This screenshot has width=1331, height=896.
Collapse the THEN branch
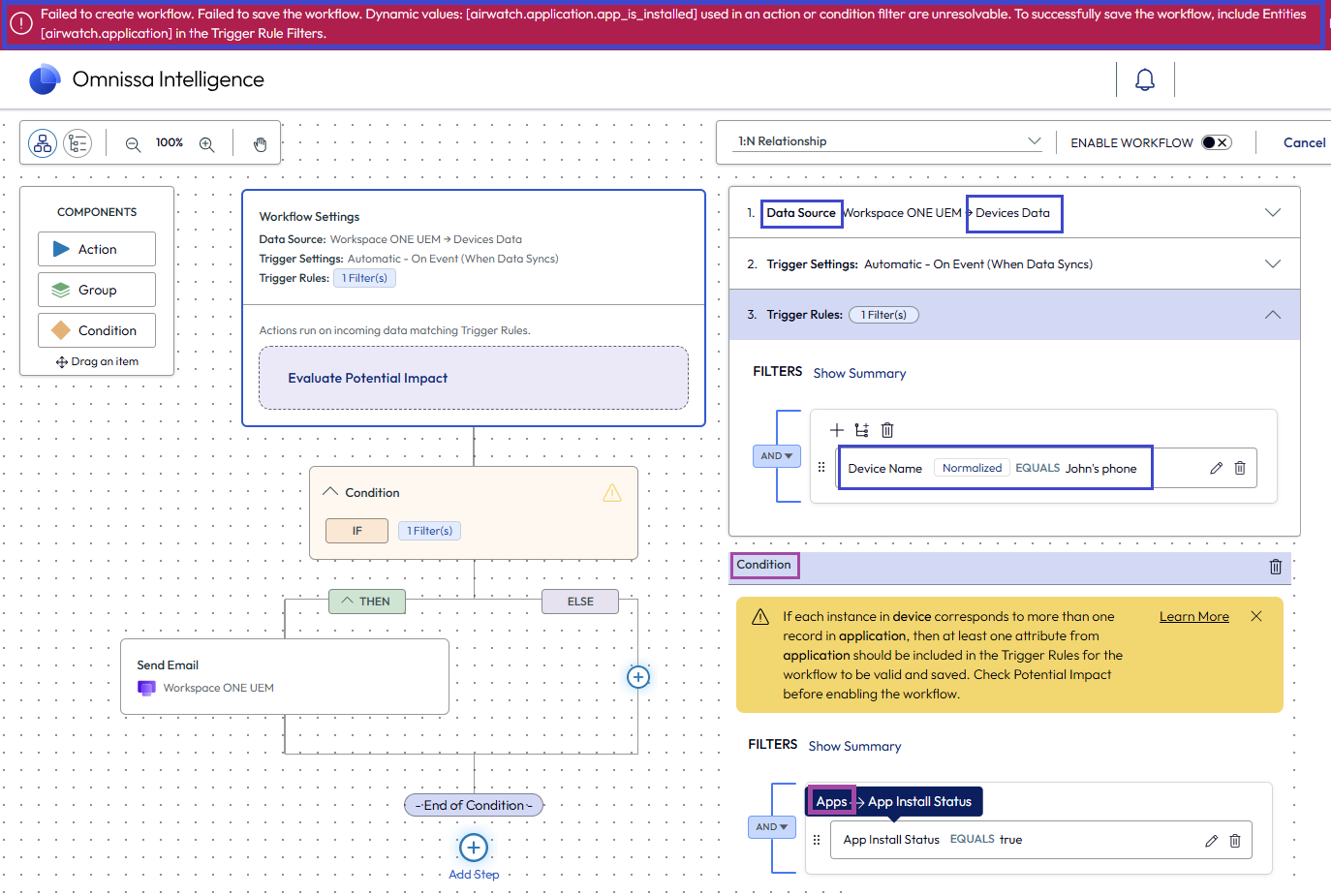point(367,602)
